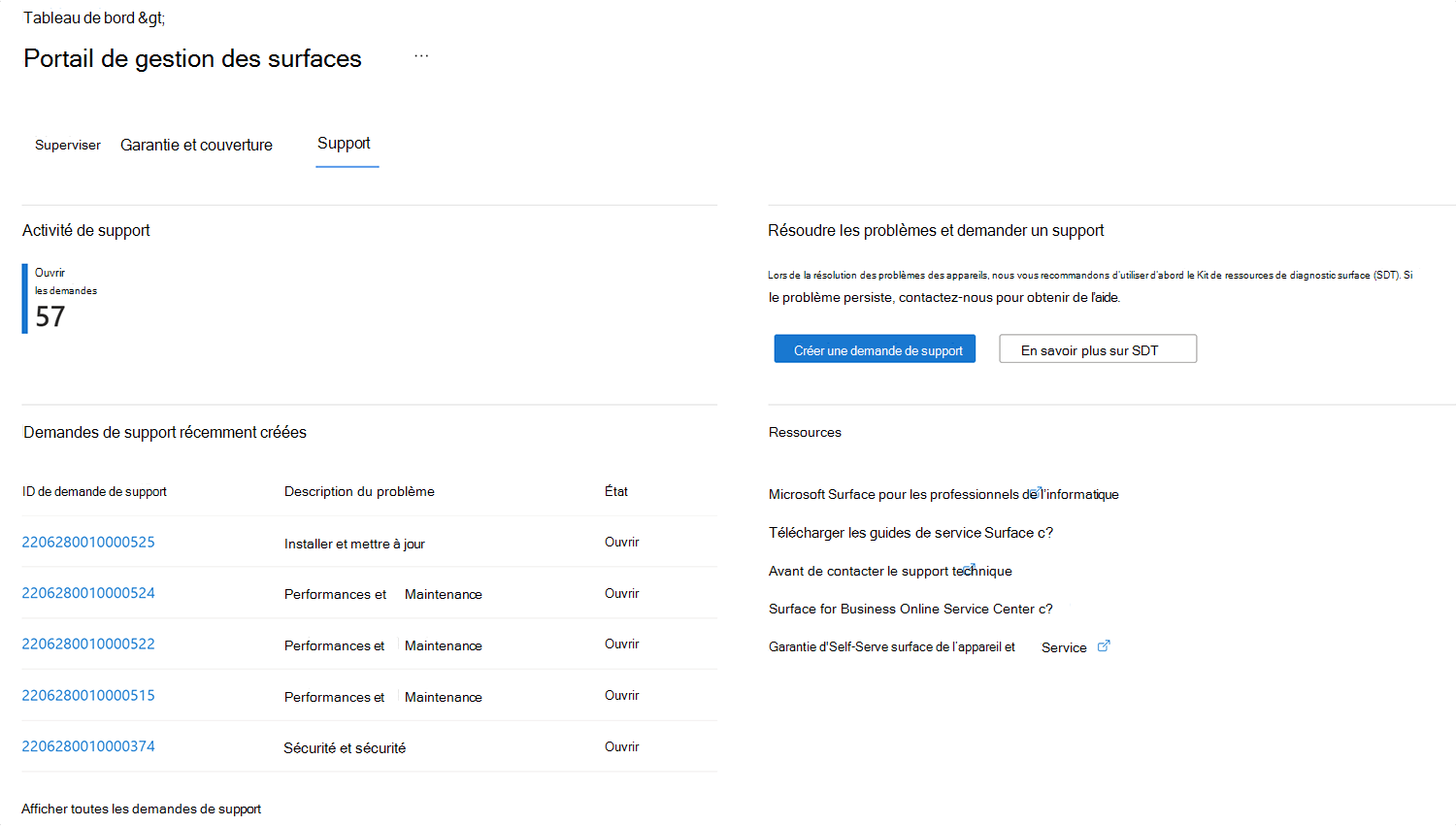This screenshot has width=1456, height=826.
Task: Switch to the Superviser tab
Action: 67,145
